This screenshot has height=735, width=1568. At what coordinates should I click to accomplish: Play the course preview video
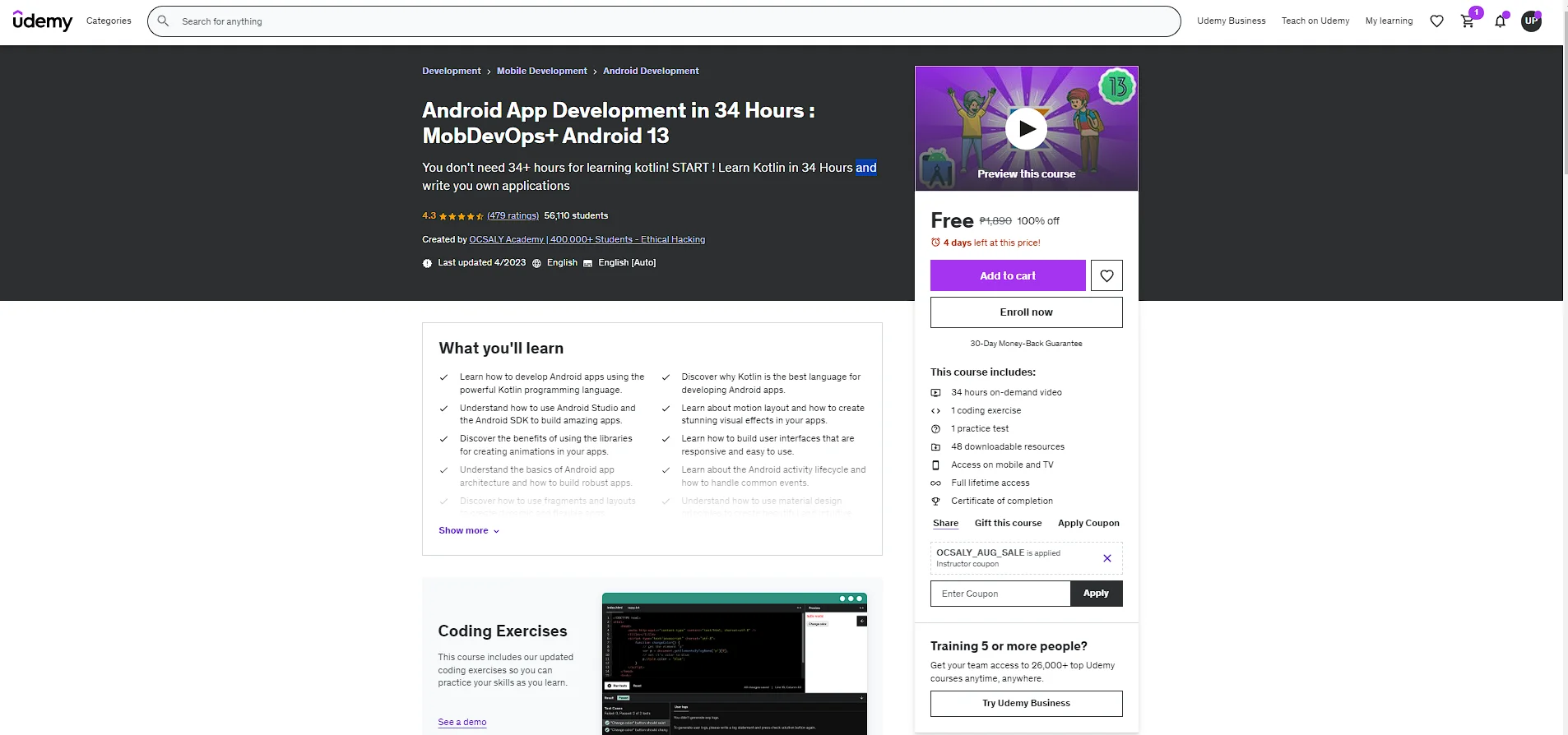click(1027, 128)
